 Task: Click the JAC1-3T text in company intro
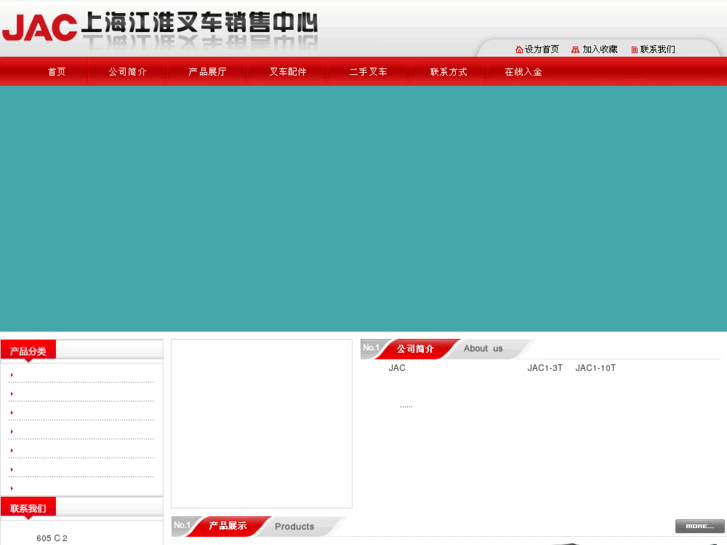[x=545, y=368]
